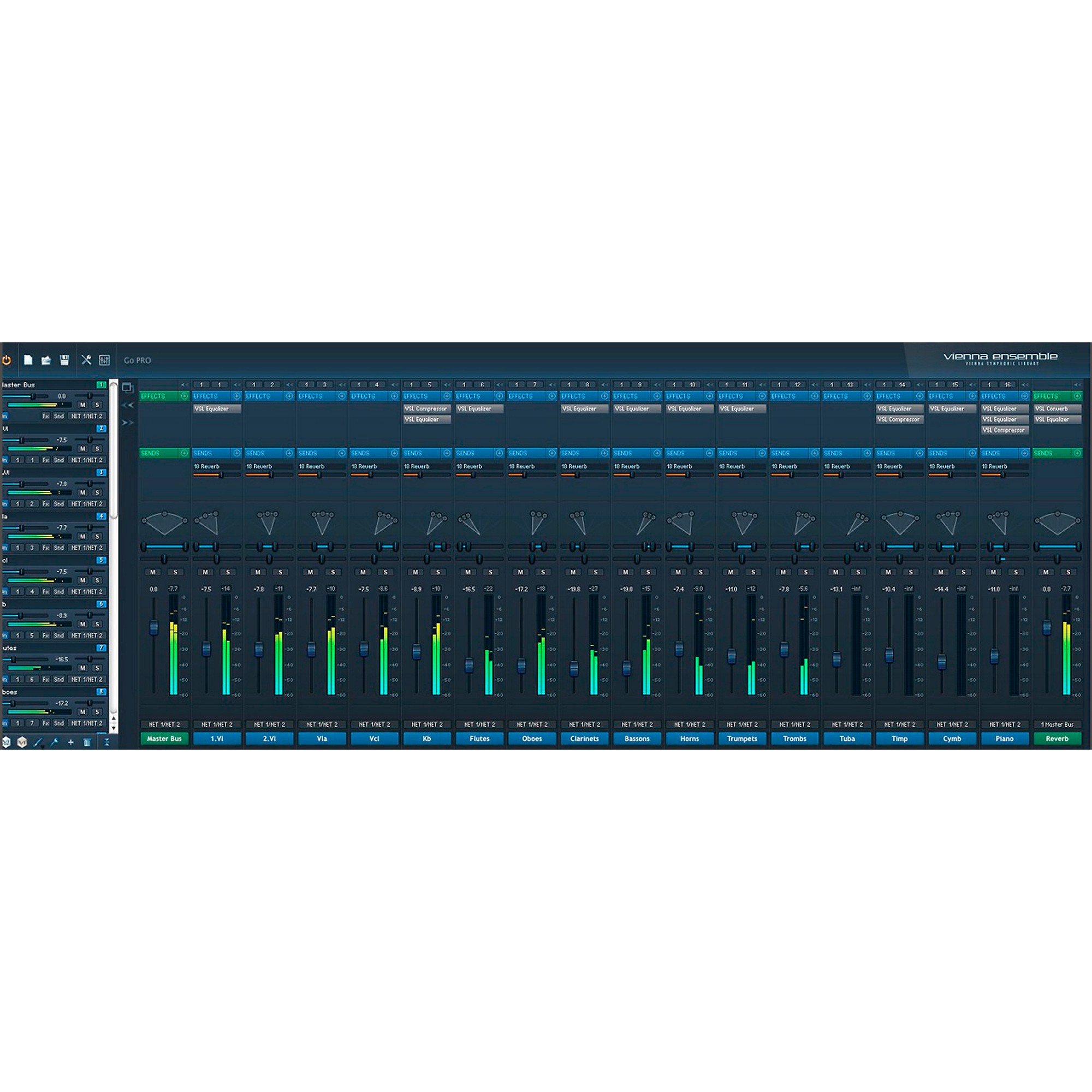Adjust 18 Reverb send level on 1.Vl
Viewport: 1092px width, 1092px height.
217,475
